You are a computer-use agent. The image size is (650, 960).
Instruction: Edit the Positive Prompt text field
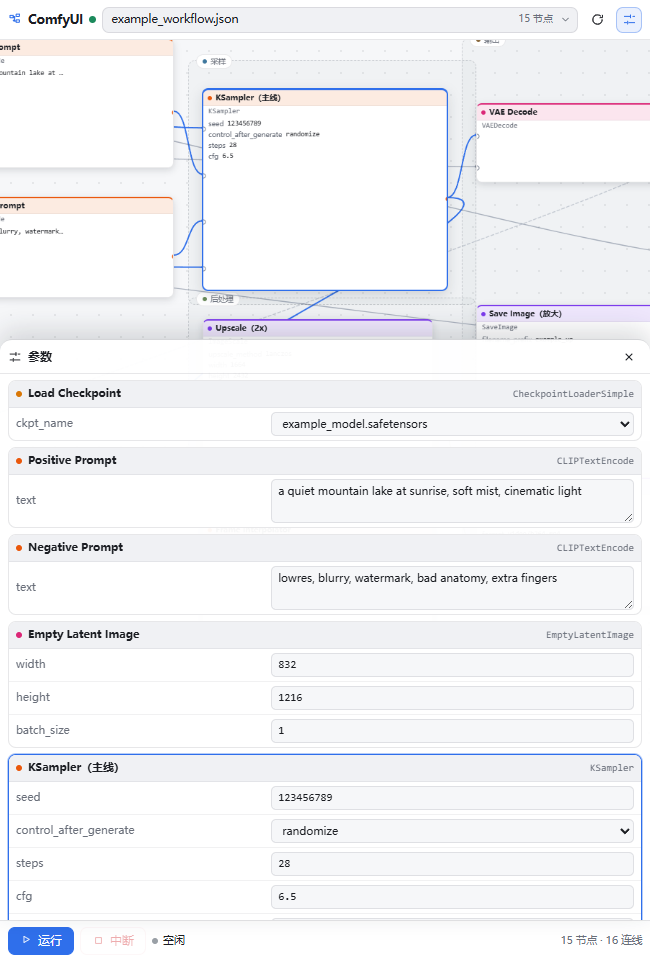click(x=452, y=501)
